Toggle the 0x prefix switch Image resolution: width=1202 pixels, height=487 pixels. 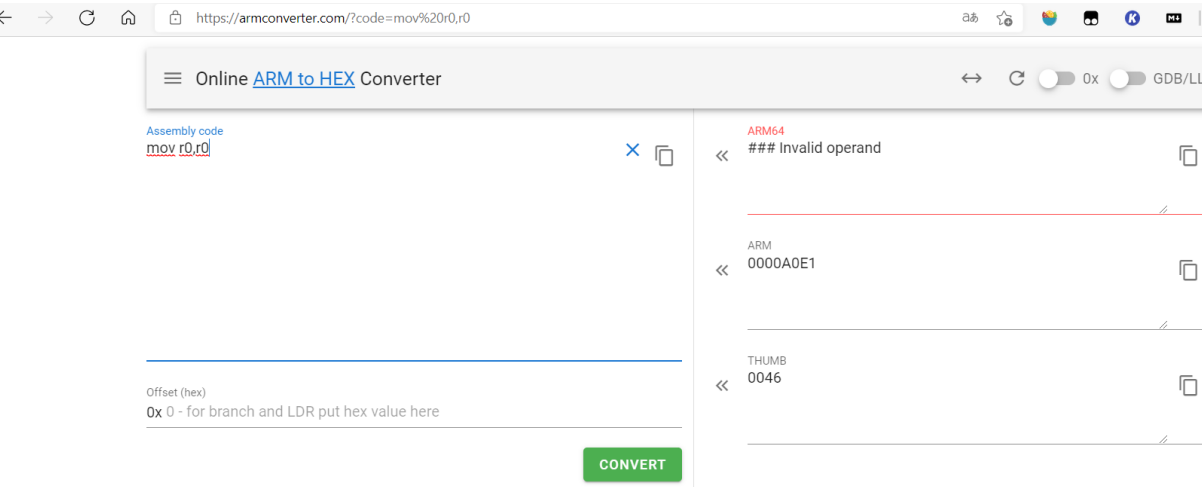[1056, 79]
